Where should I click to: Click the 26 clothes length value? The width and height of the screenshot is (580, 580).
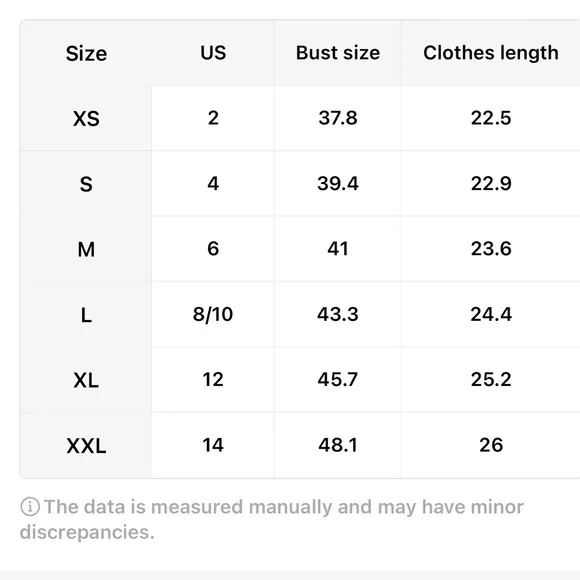point(491,445)
